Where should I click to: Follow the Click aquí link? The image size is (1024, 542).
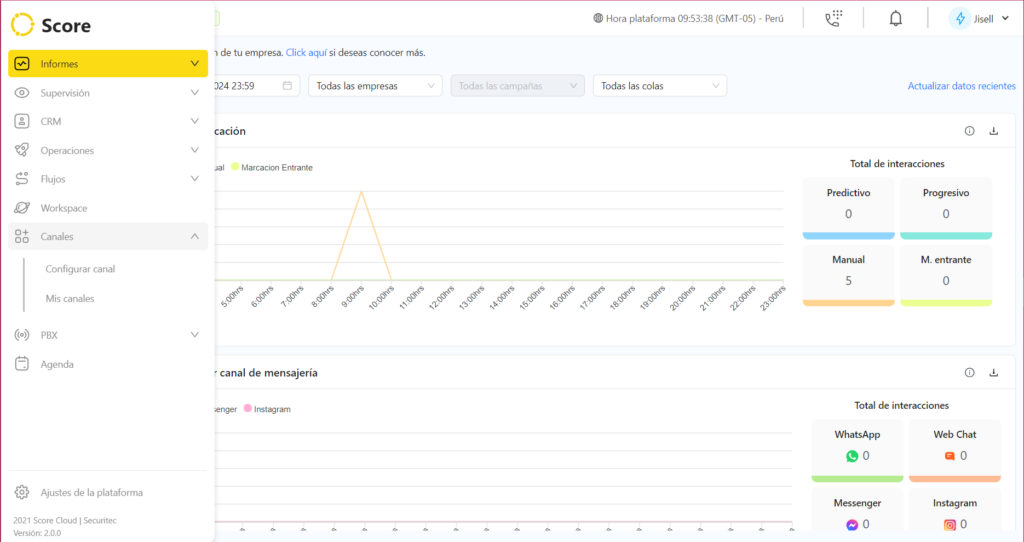(306, 52)
